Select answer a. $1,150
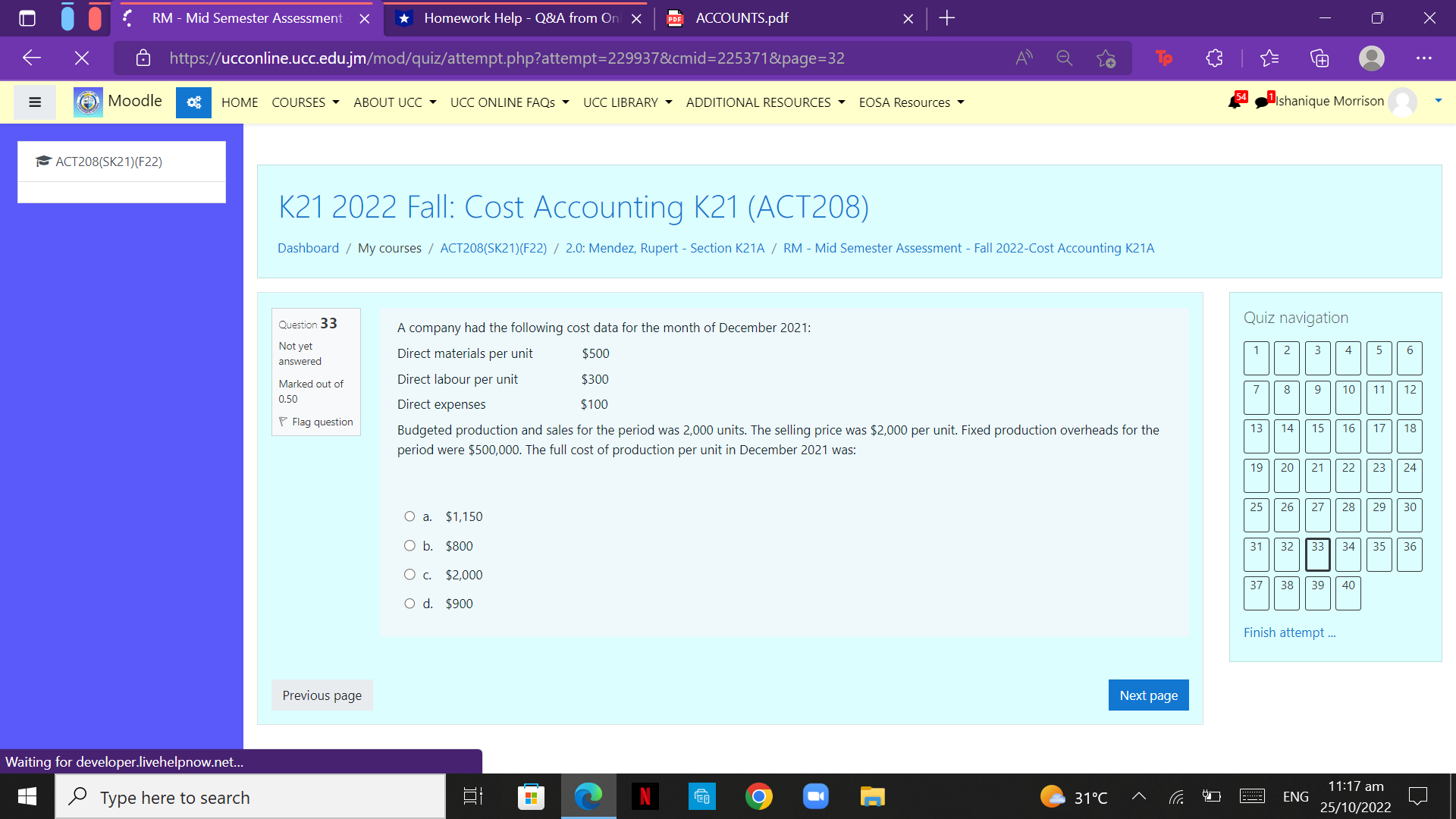This screenshot has width=1456, height=819. coord(409,516)
